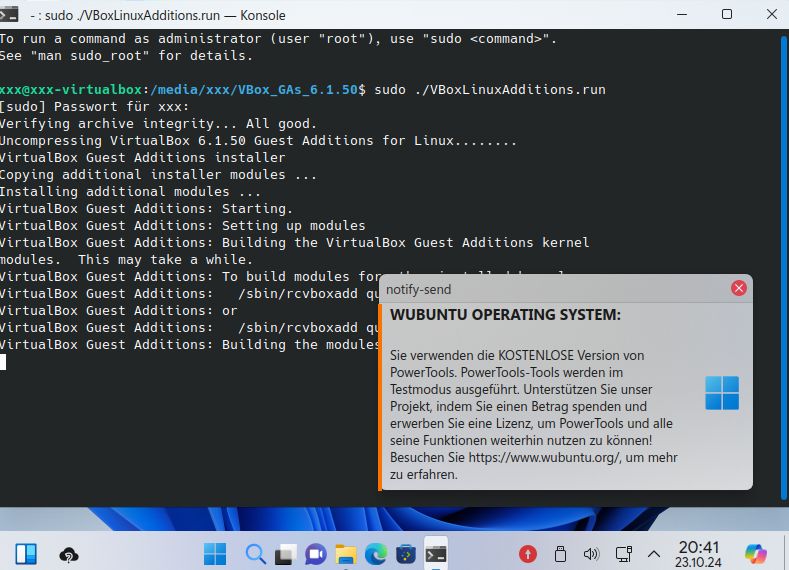Screen dimensions: 789x570
Task: Click the https://www.wubuntu.org/ link text
Action: click(544, 457)
